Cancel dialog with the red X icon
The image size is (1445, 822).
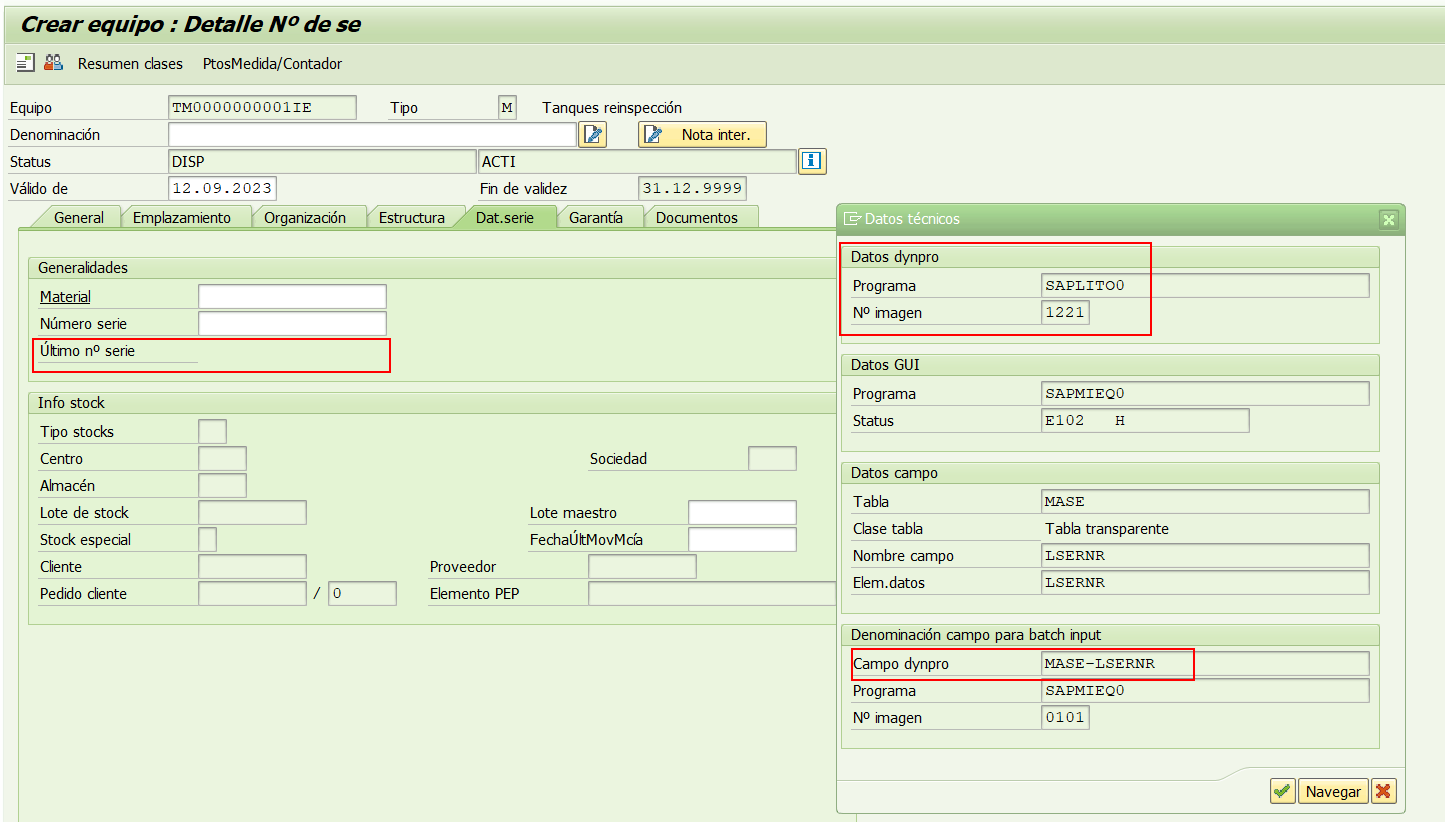coord(1383,791)
